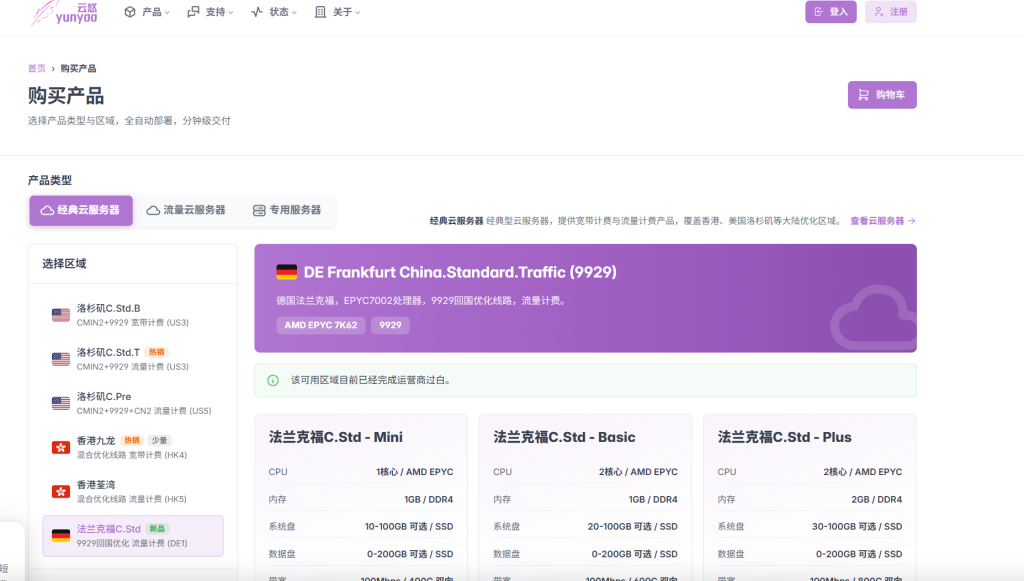Click the 少量 badge on 香港九龙
The image size is (1024, 581).
point(159,440)
